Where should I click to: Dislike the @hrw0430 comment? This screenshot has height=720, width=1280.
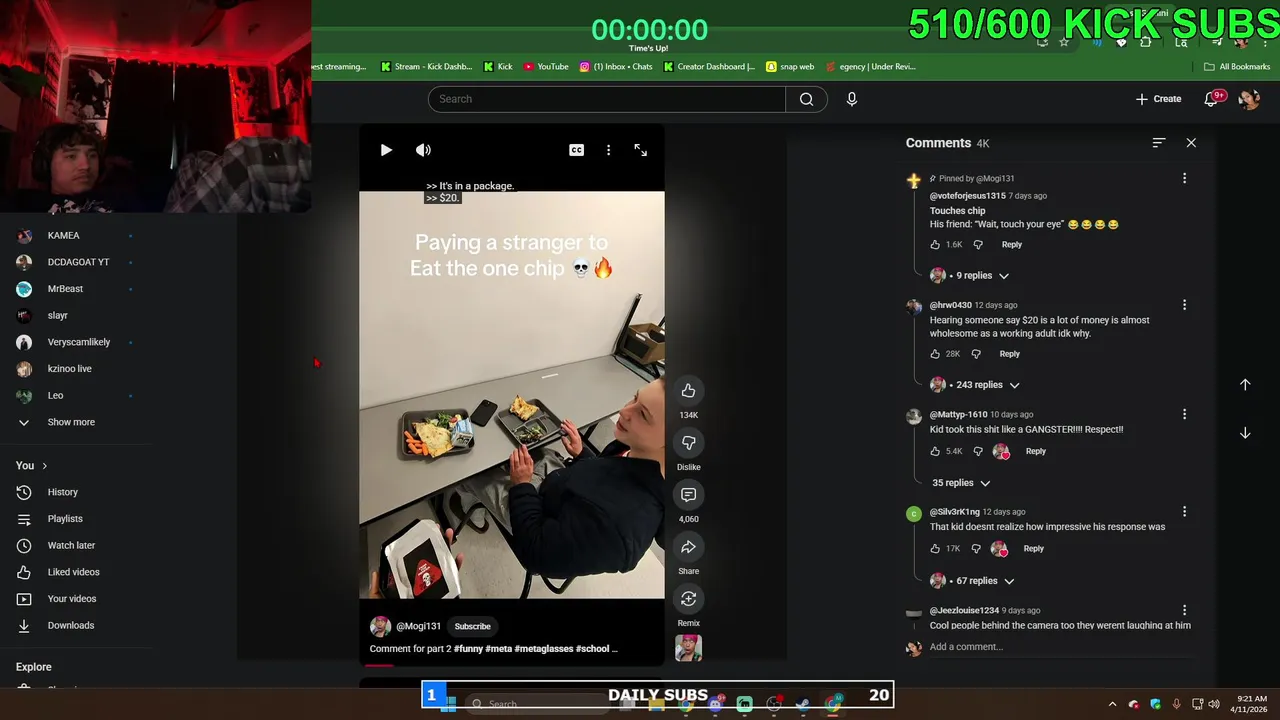click(976, 354)
